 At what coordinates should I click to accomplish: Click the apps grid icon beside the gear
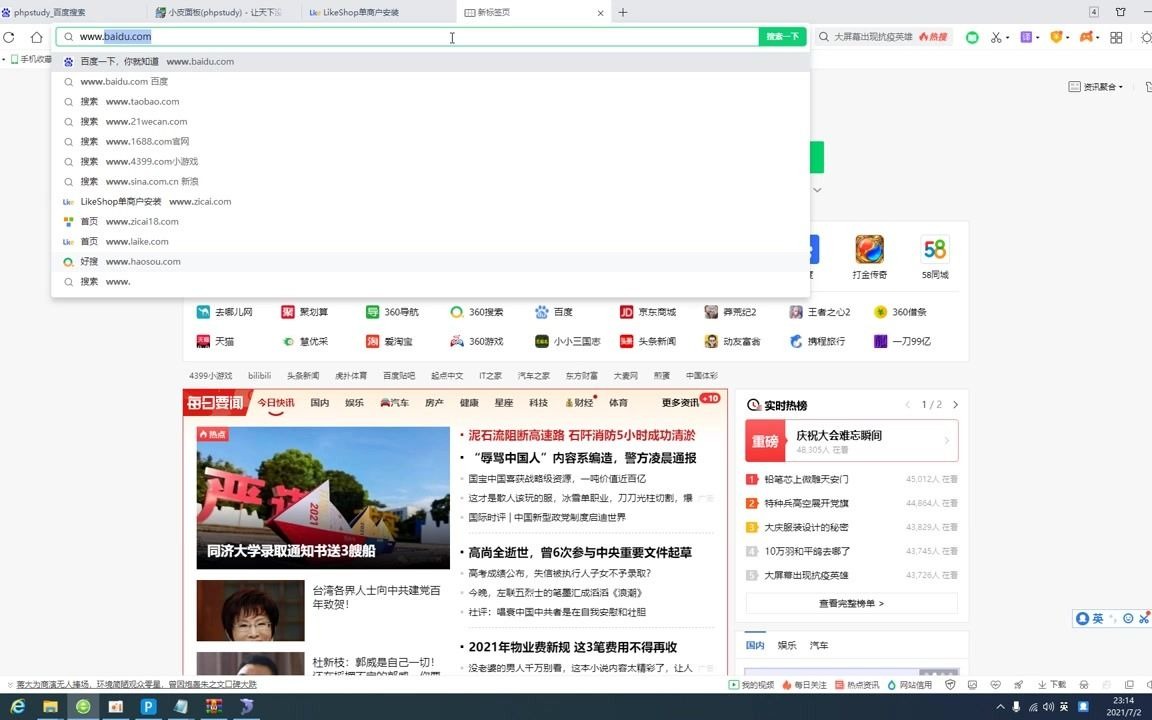pos(1116,37)
